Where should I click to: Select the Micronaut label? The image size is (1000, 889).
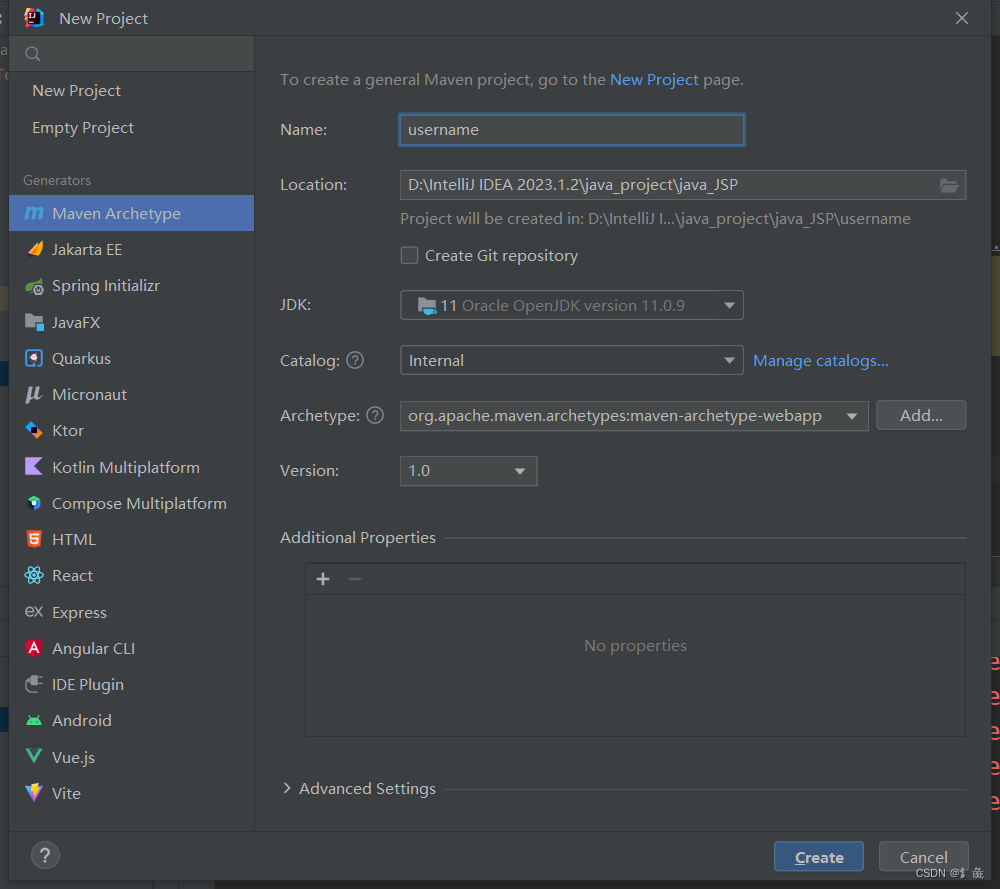(x=89, y=395)
